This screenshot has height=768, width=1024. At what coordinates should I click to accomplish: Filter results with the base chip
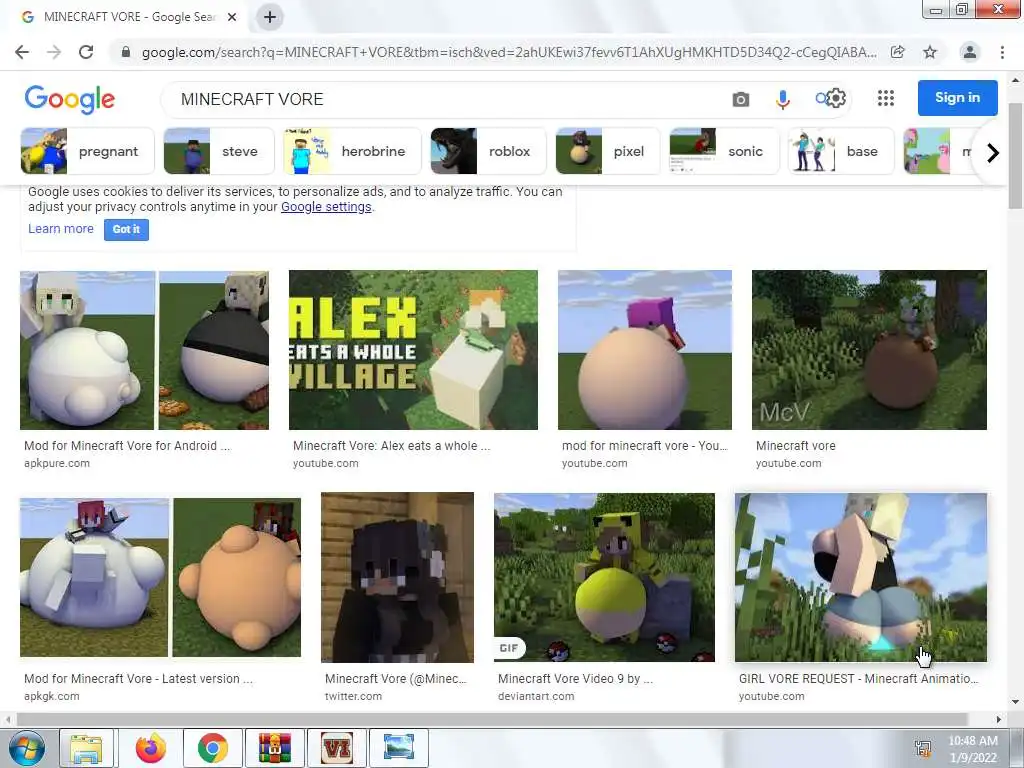tap(840, 152)
